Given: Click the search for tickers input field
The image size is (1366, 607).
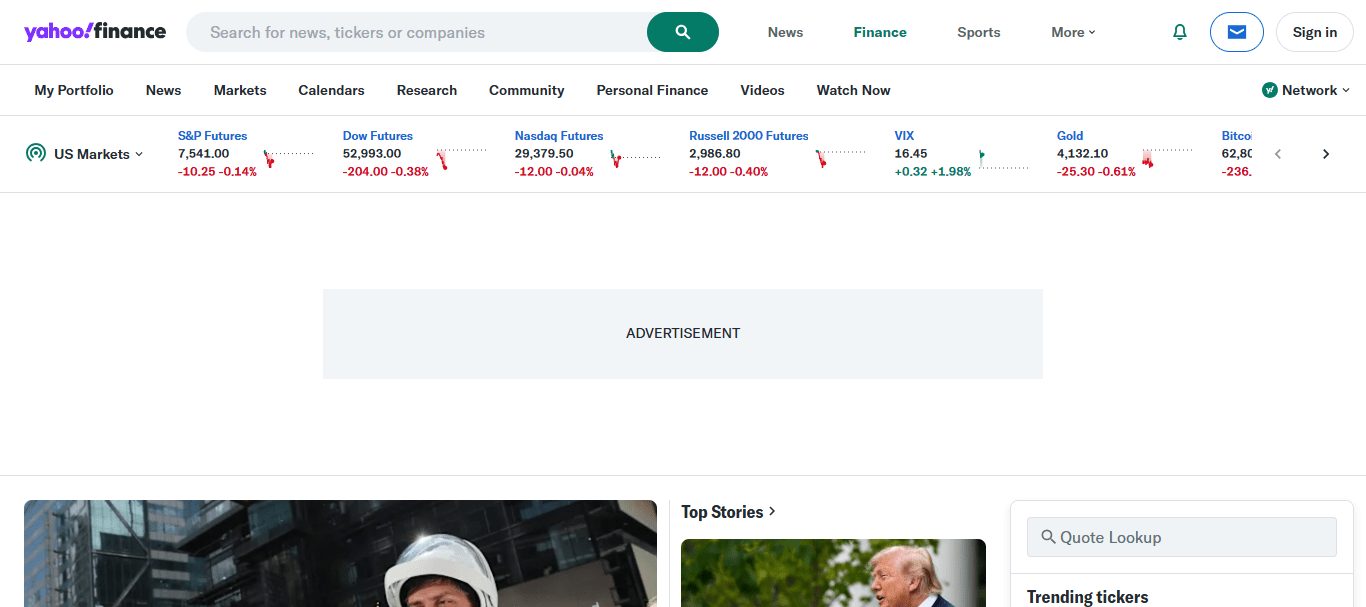Looking at the screenshot, I should (417, 32).
